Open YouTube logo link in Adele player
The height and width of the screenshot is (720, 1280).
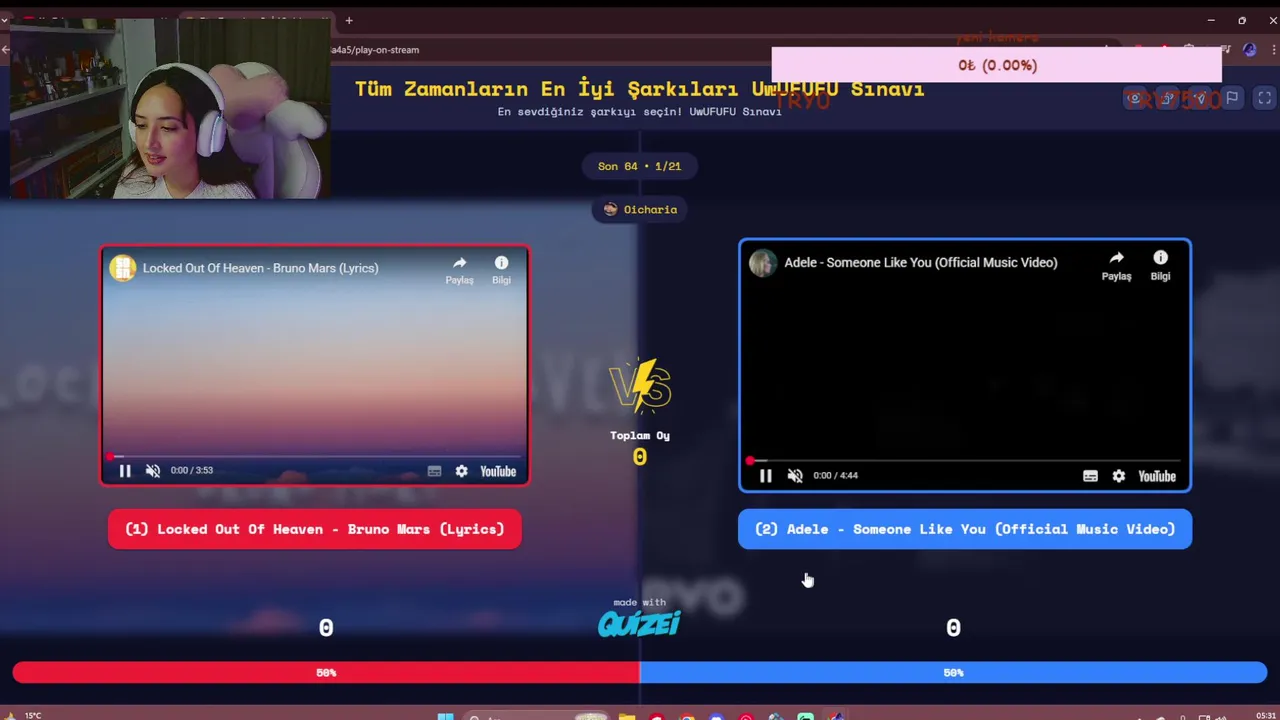(x=1157, y=476)
